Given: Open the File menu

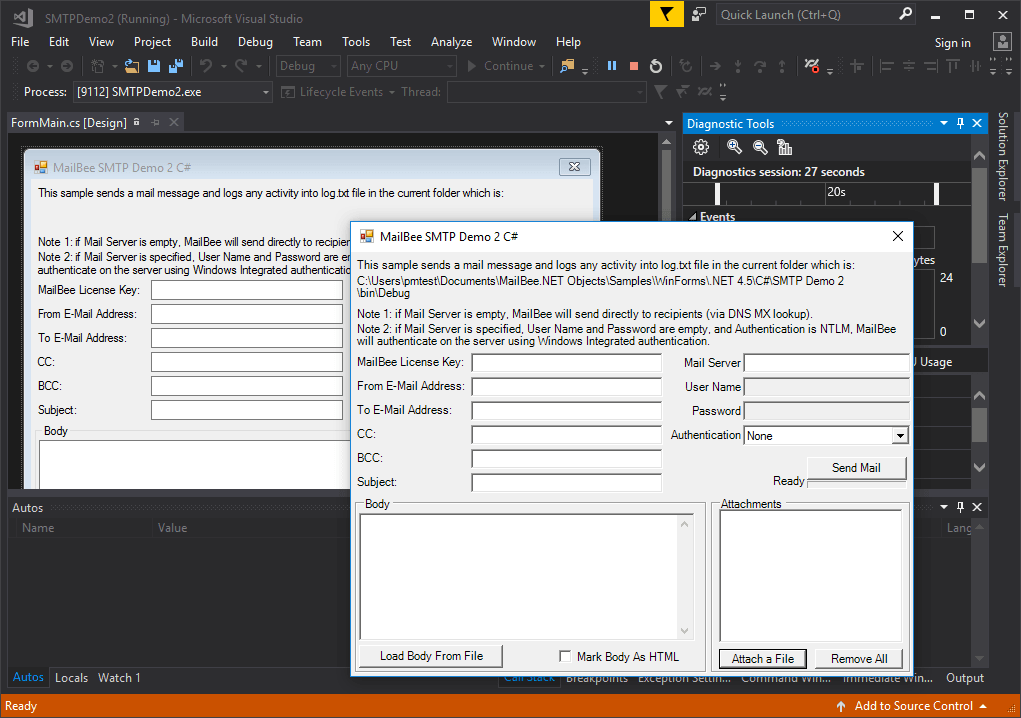Looking at the screenshot, I should (x=20, y=42).
